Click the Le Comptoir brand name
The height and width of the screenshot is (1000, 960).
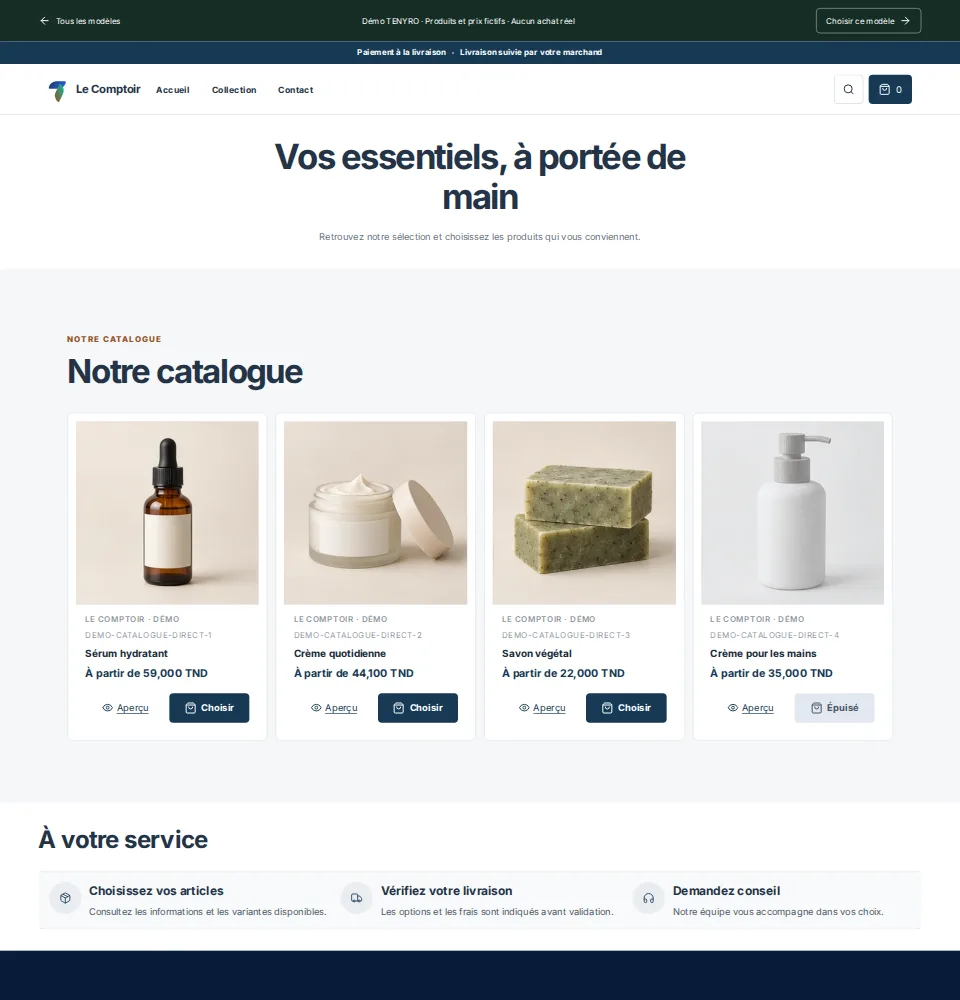[x=108, y=89]
